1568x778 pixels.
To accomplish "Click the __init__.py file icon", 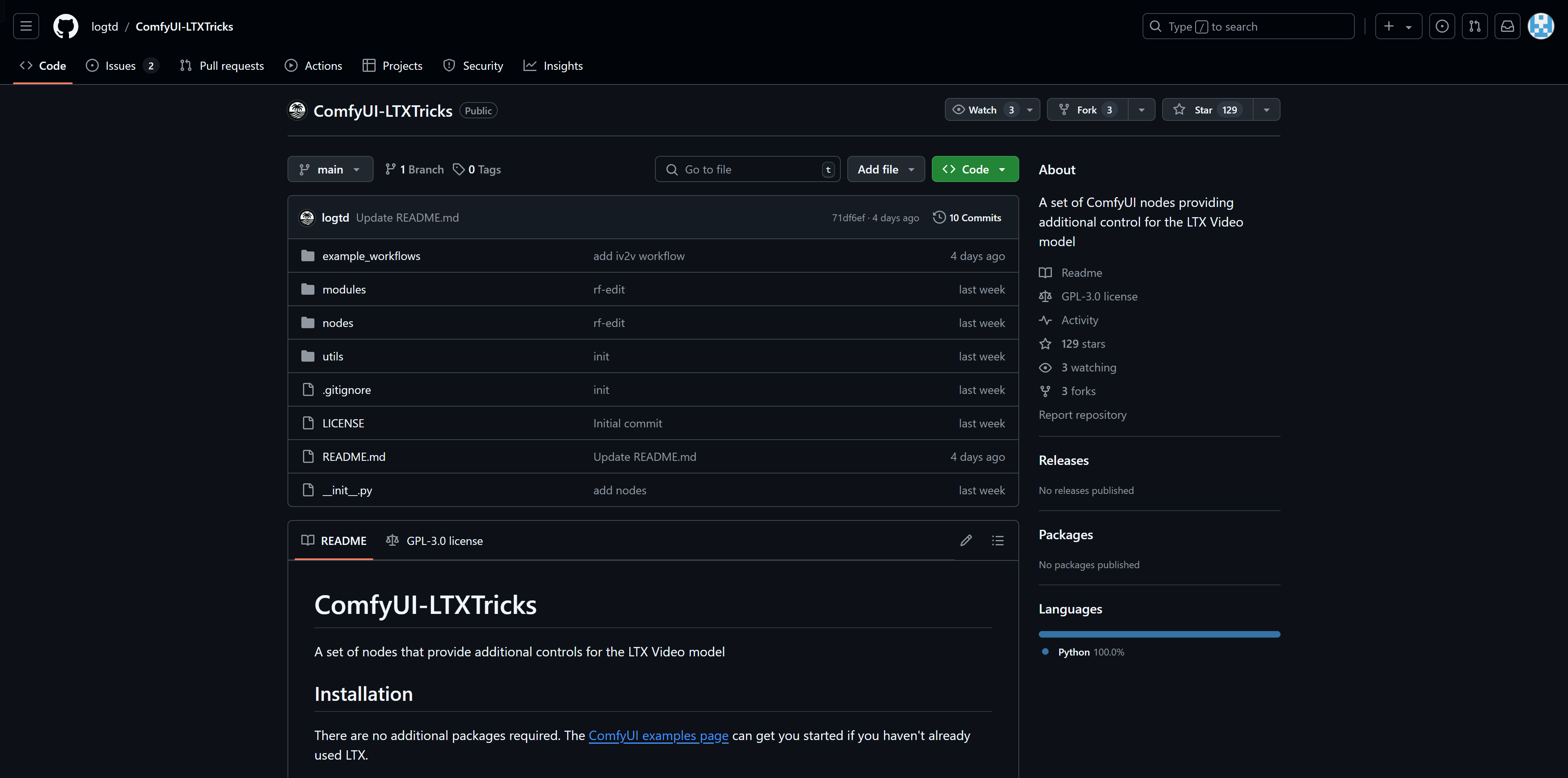I will pyautogui.click(x=308, y=490).
